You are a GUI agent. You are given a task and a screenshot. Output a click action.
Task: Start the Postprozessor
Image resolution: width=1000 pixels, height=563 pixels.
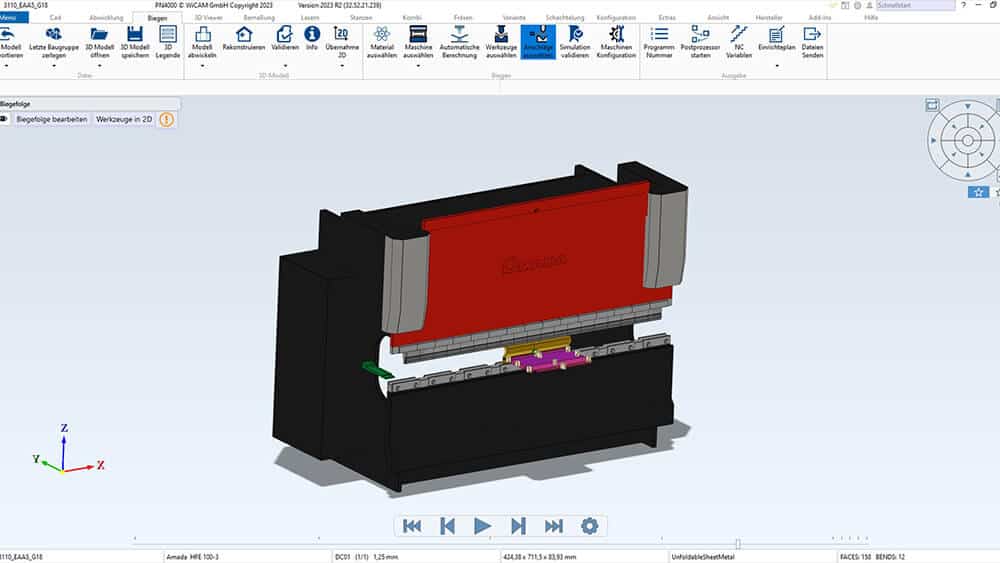(x=699, y=36)
